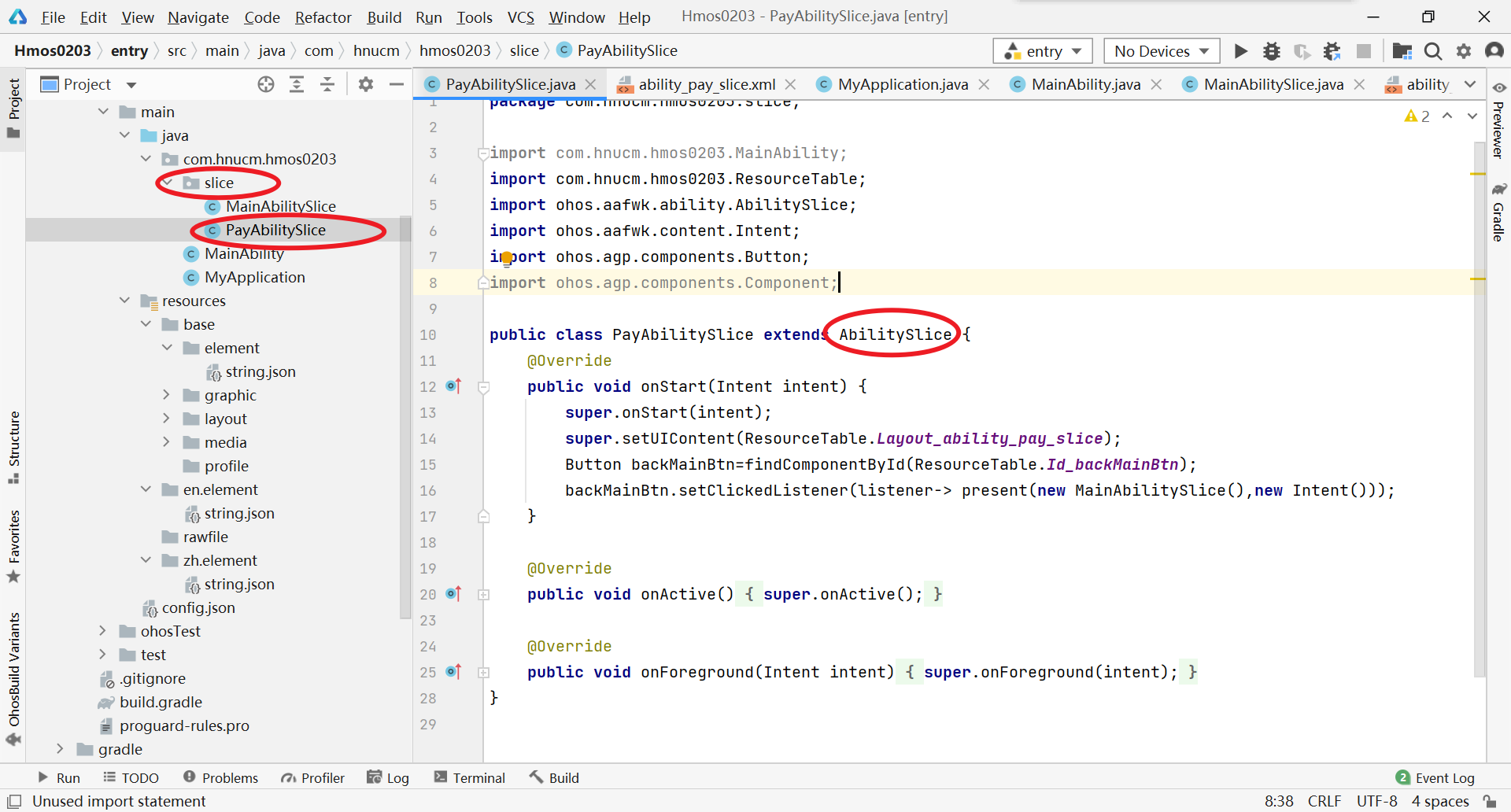Toggle the Structure tool window

click(x=13, y=447)
